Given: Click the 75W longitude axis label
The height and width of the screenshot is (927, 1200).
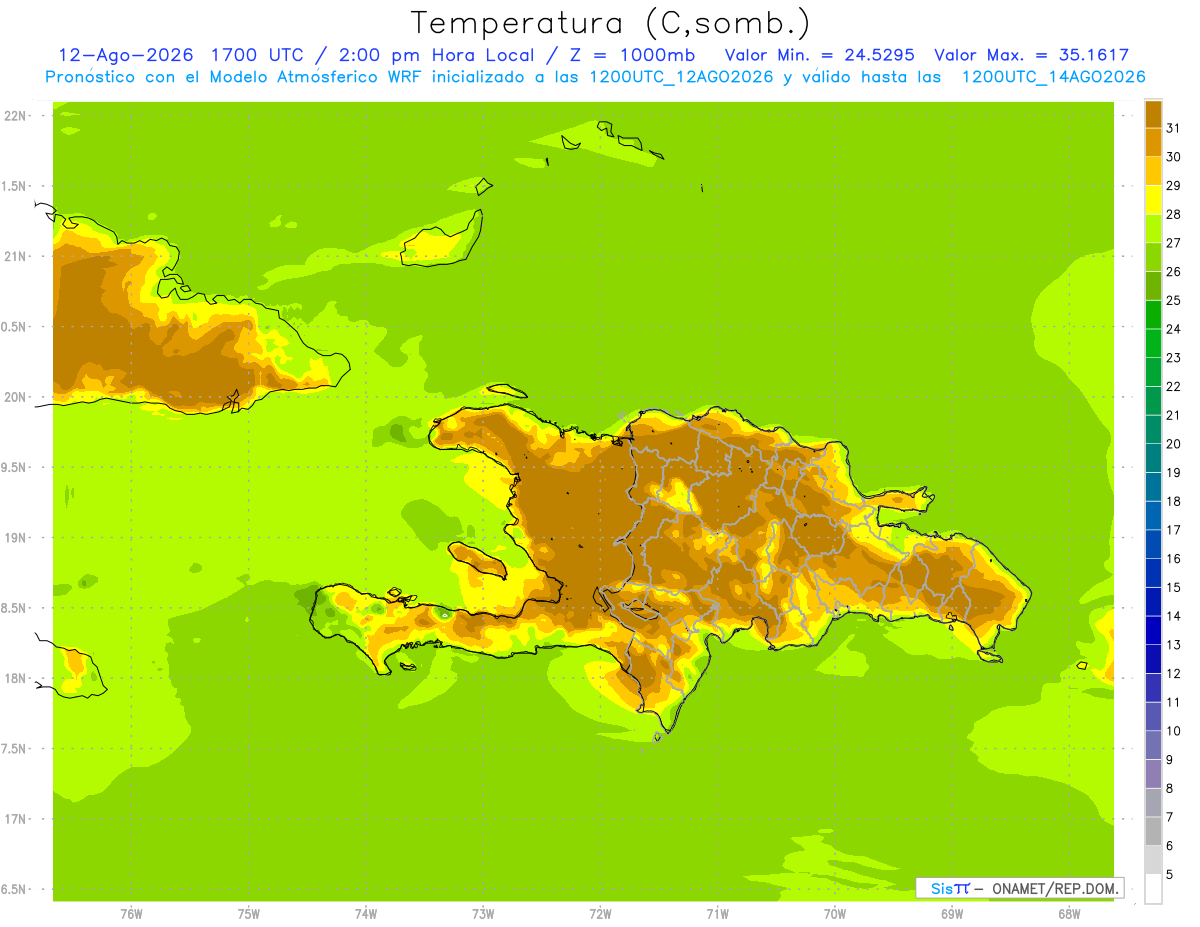Looking at the screenshot, I should click(x=249, y=913).
